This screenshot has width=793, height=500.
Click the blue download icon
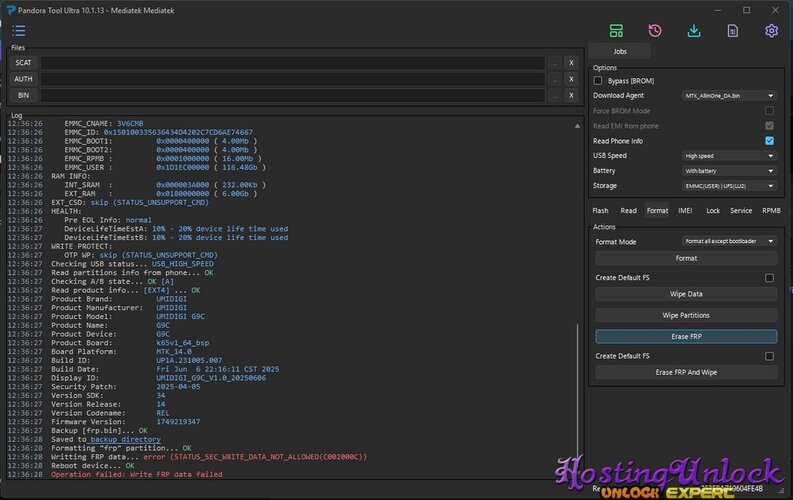point(694,31)
